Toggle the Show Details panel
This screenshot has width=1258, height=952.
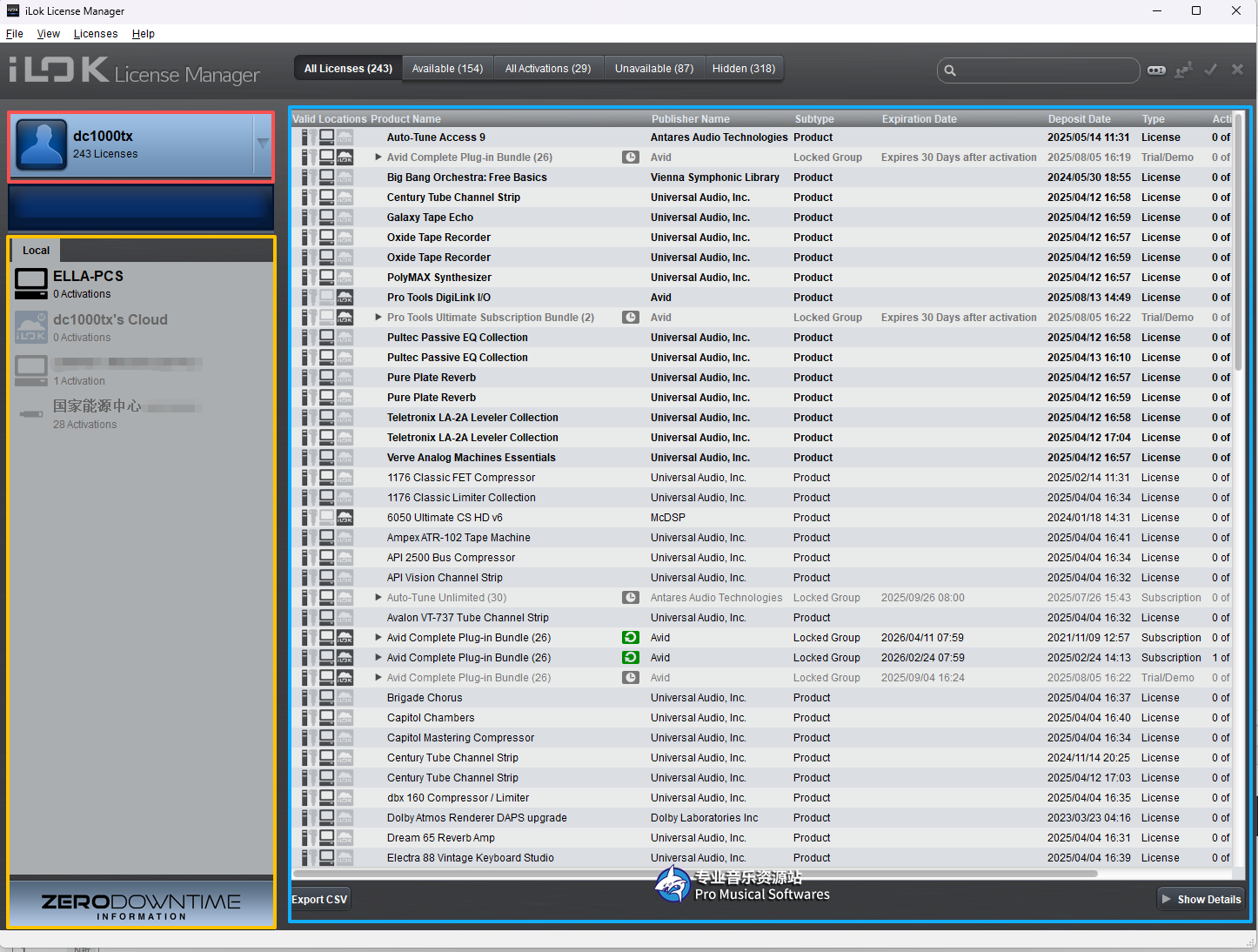(x=1201, y=899)
